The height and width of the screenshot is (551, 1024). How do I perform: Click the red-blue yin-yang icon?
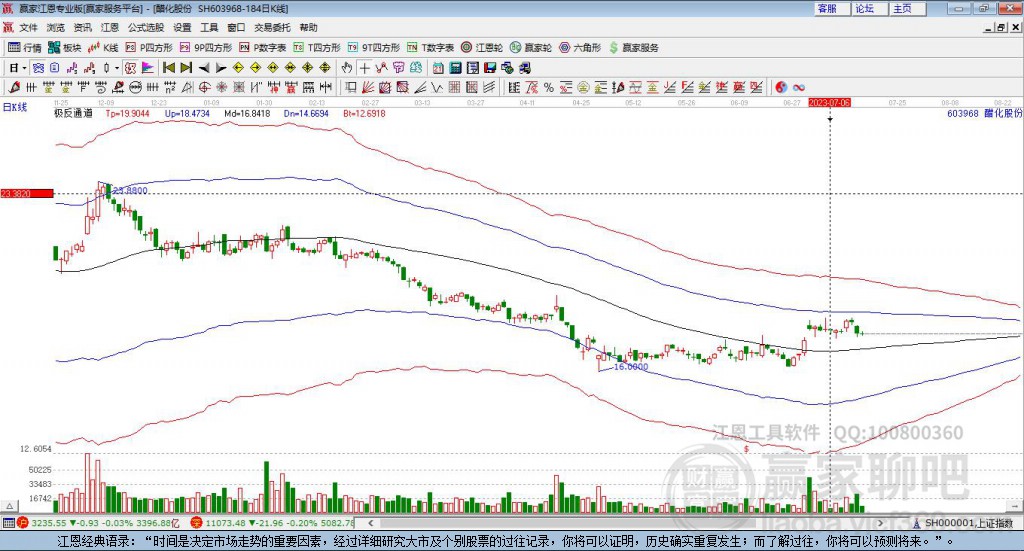point(780,87)
